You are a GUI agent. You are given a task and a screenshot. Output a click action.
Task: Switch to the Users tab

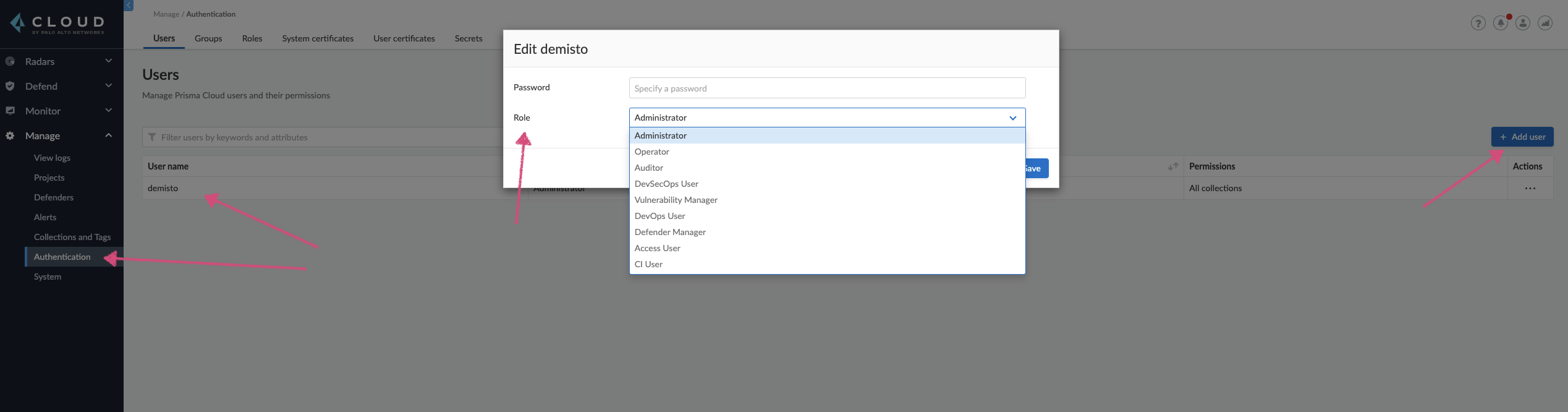click(x=164, y=38)
